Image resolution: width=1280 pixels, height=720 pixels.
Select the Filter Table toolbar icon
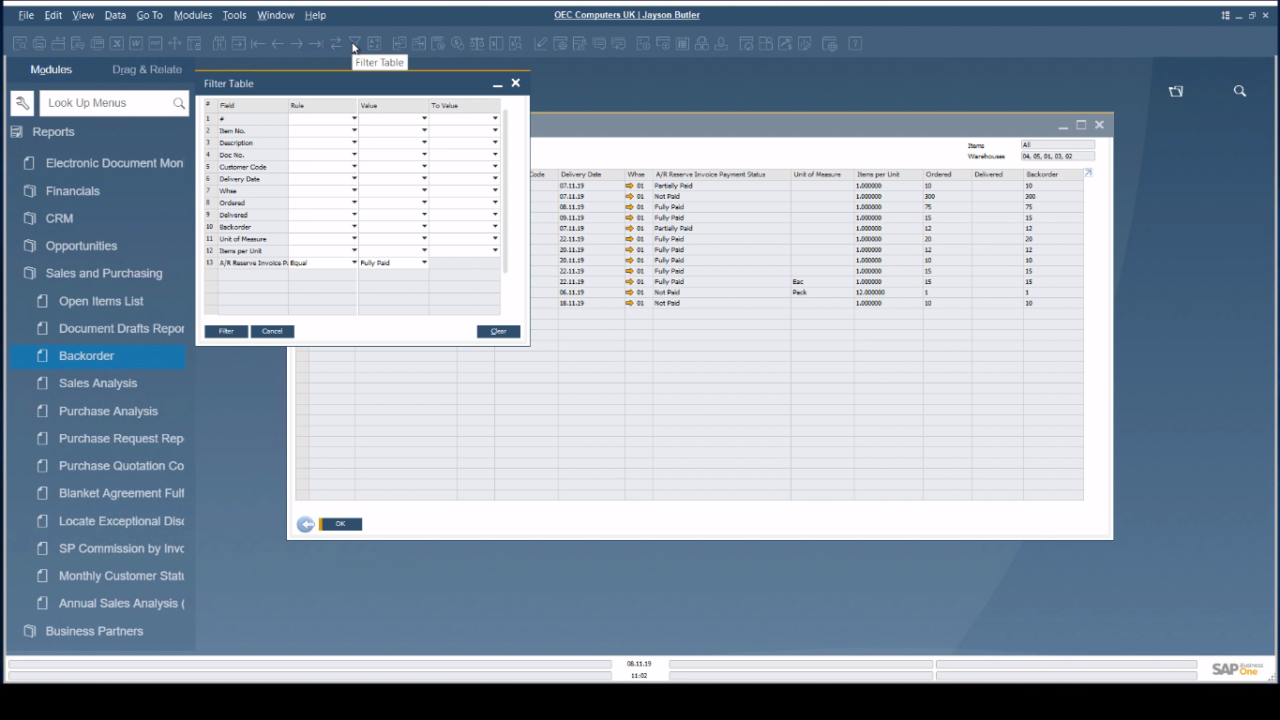click(355, 43)
